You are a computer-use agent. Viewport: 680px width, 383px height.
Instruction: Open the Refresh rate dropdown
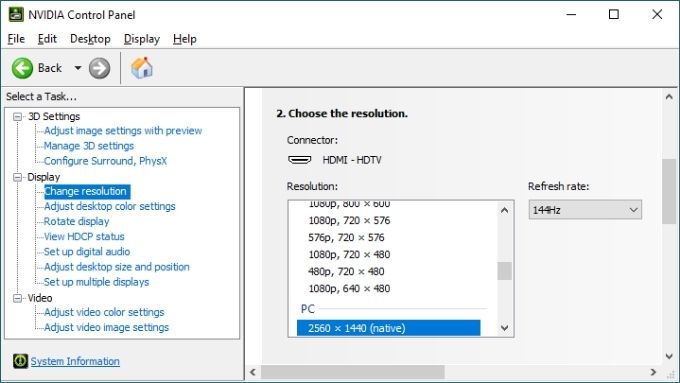click(x=585, y=210)
